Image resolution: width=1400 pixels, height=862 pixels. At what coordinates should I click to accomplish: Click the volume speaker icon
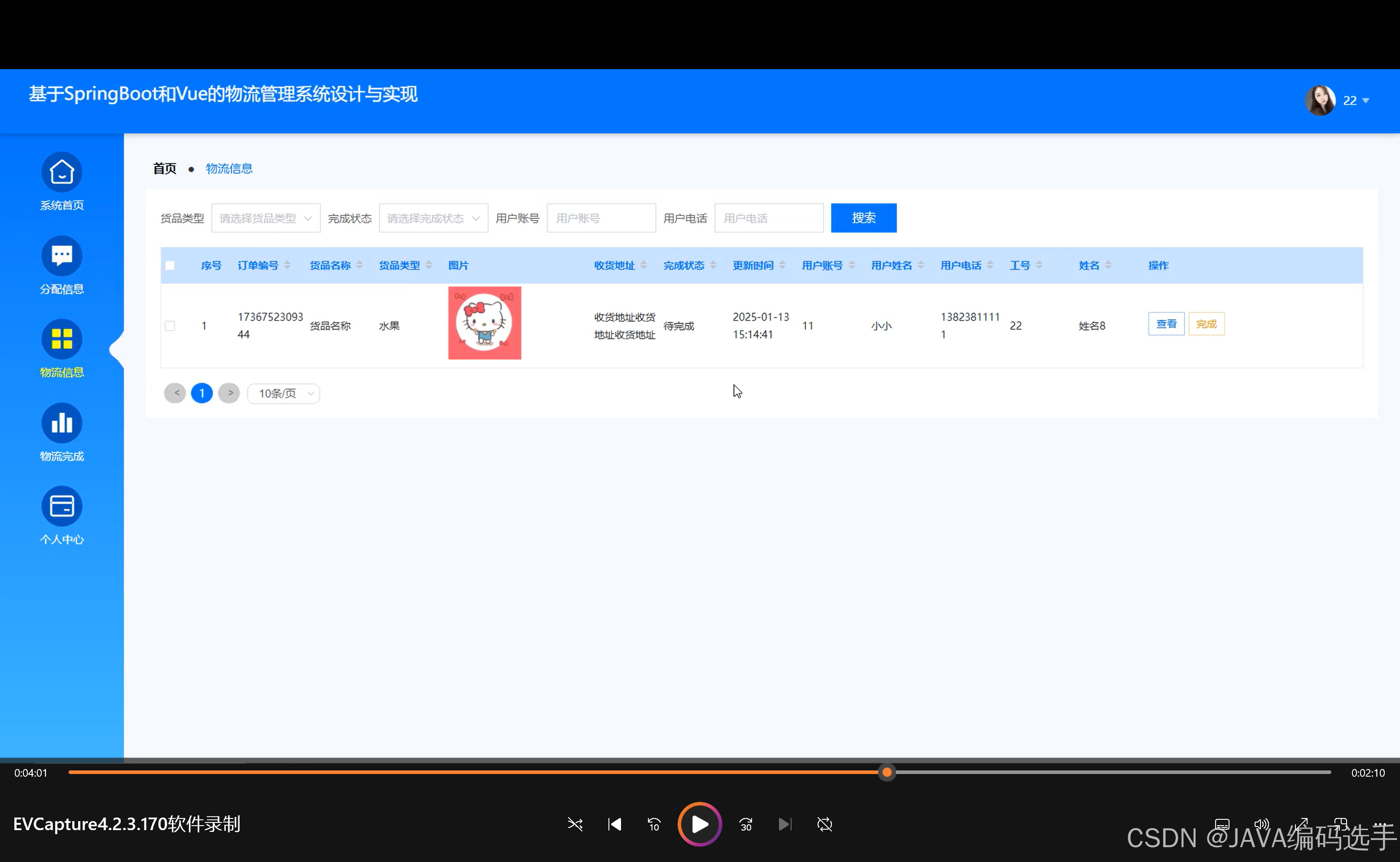pos(1261,824)
